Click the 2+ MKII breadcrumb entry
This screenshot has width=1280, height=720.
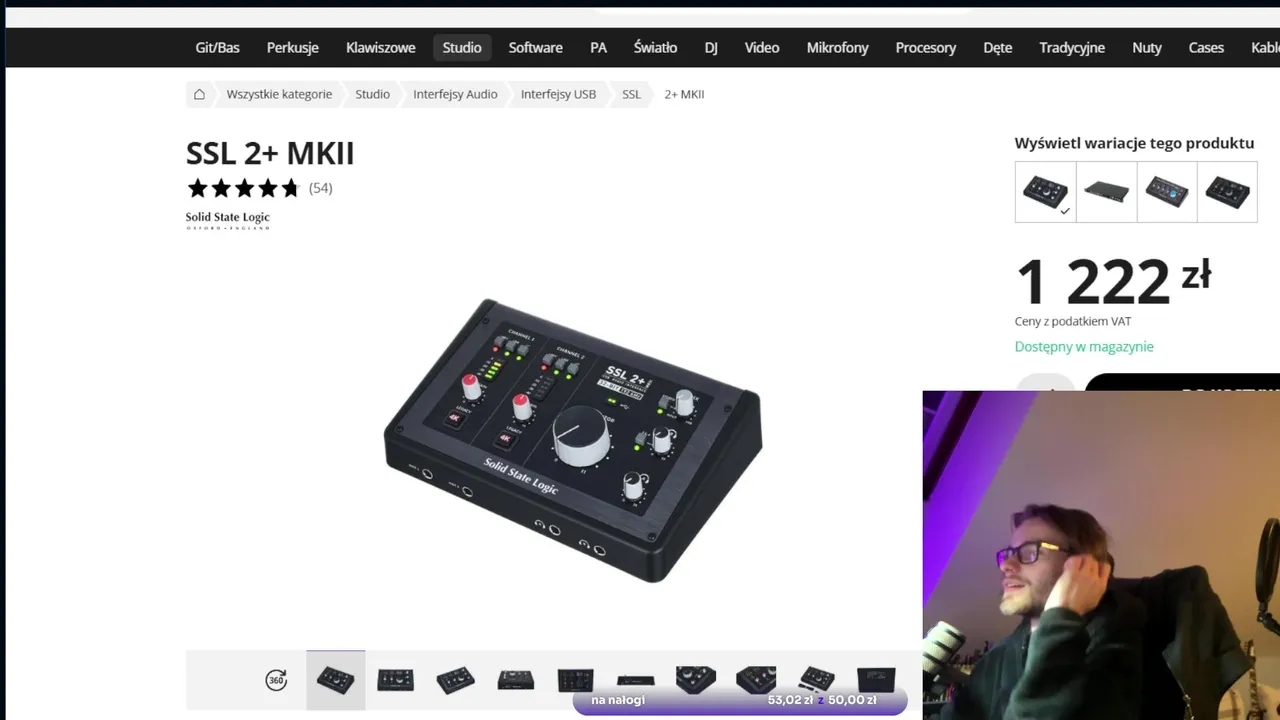pos(684,94)
